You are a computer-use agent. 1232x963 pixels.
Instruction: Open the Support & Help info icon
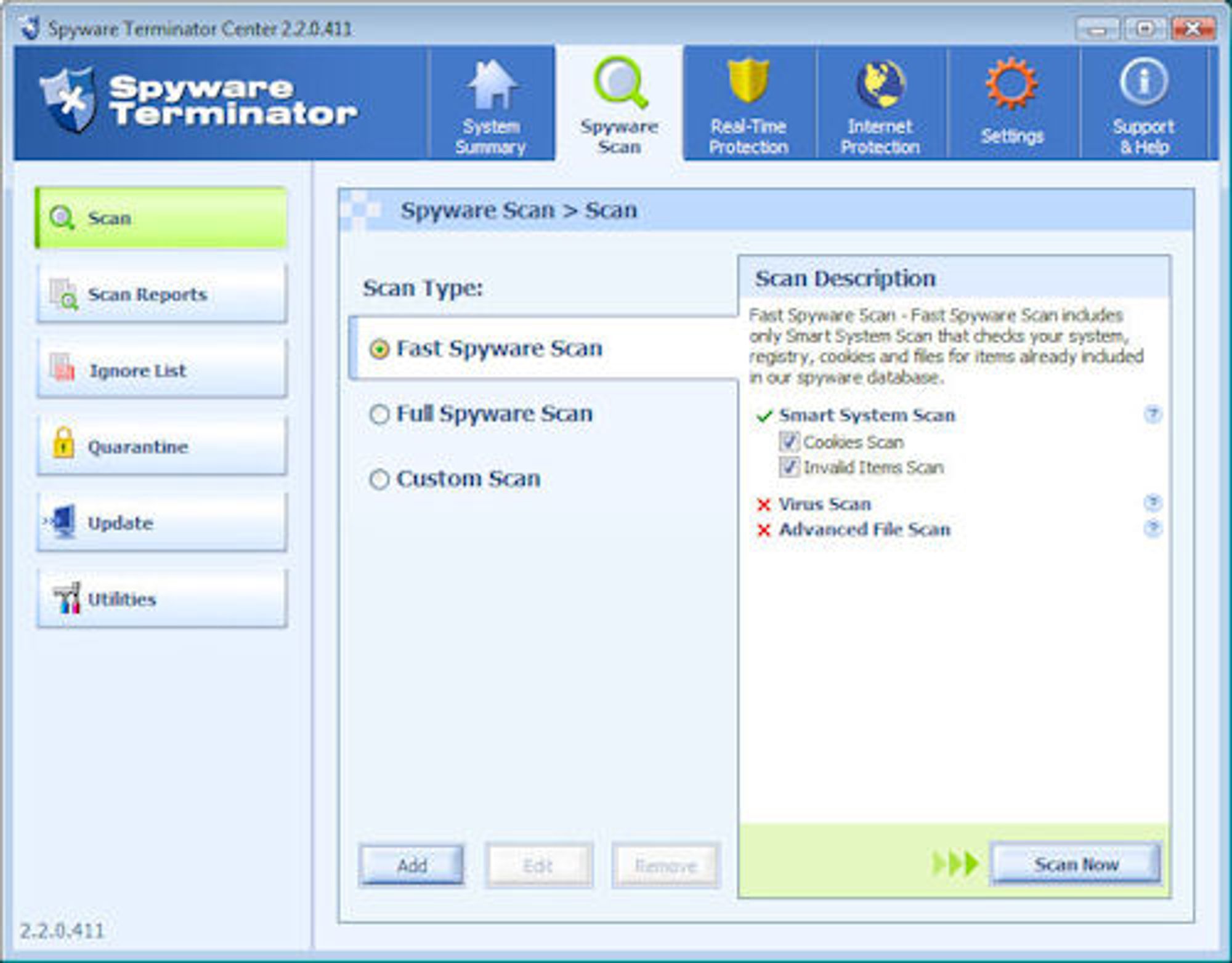pos(1143,82)
